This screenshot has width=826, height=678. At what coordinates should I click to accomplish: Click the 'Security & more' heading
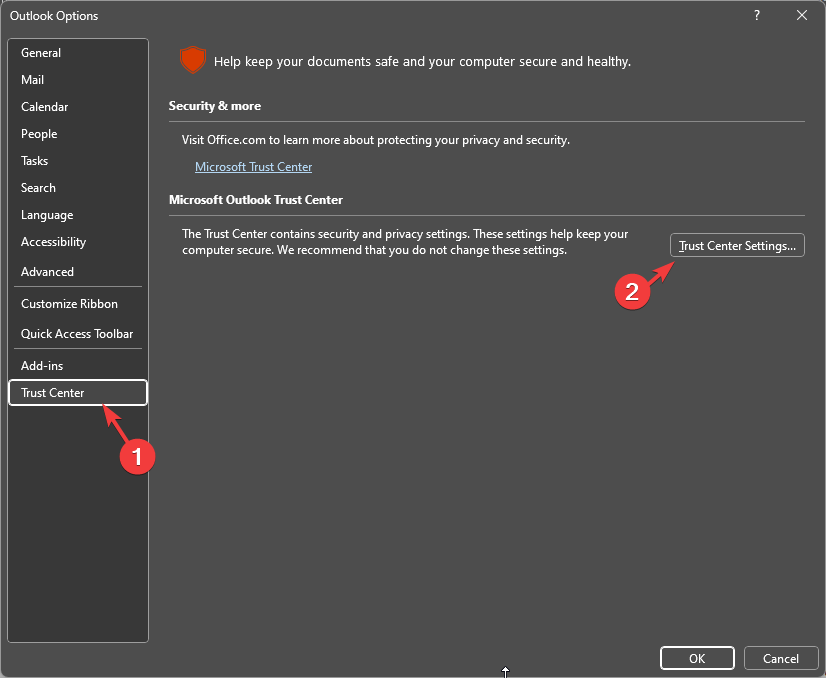click(x=215, y=106)
